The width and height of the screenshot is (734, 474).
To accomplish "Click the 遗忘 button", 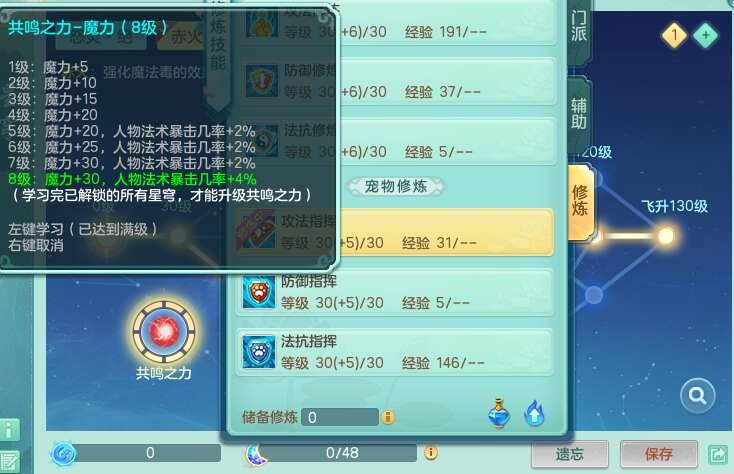I will (x=570, y=454).
